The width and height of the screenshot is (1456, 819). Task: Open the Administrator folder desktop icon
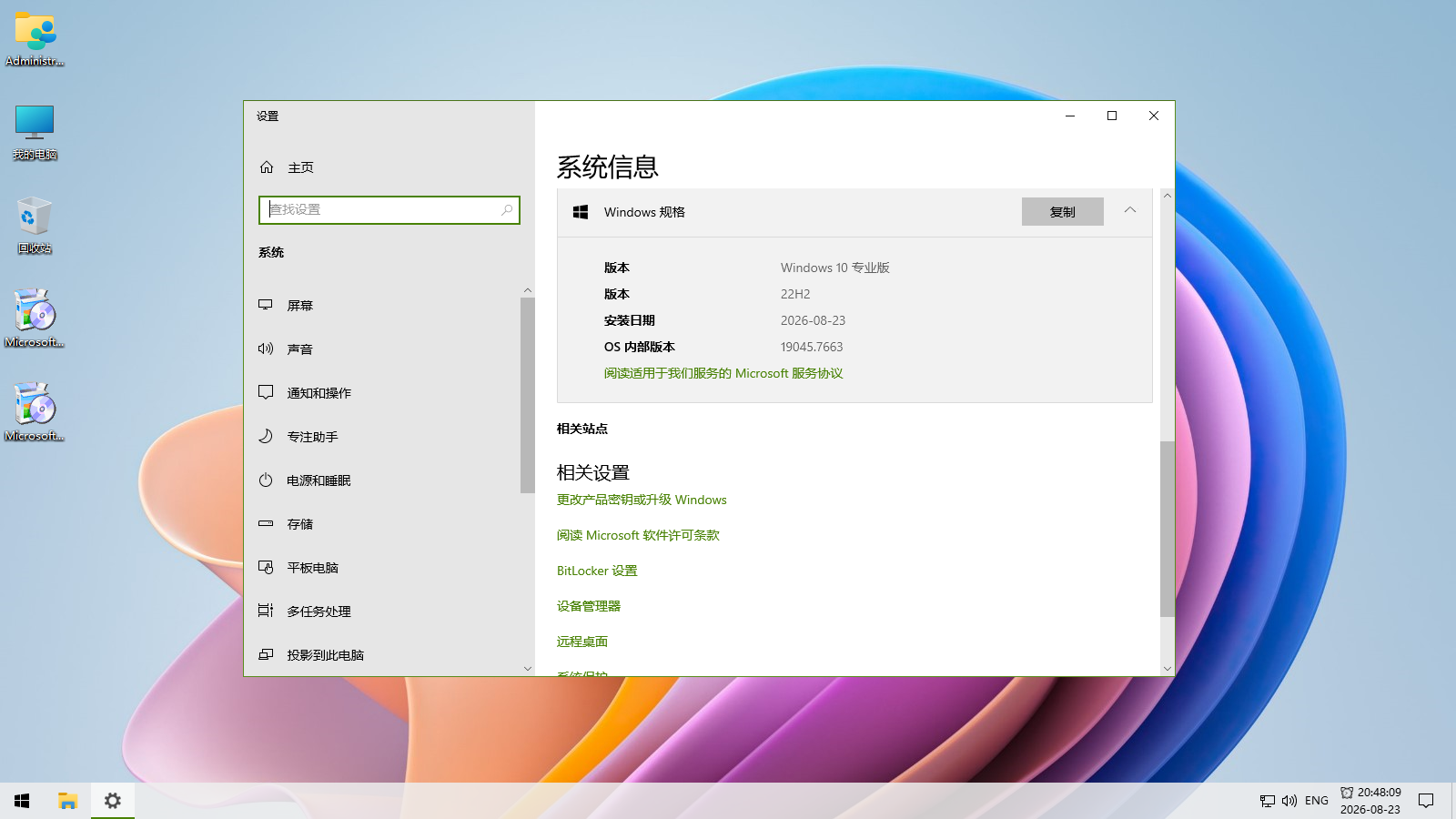coord(35,40)
